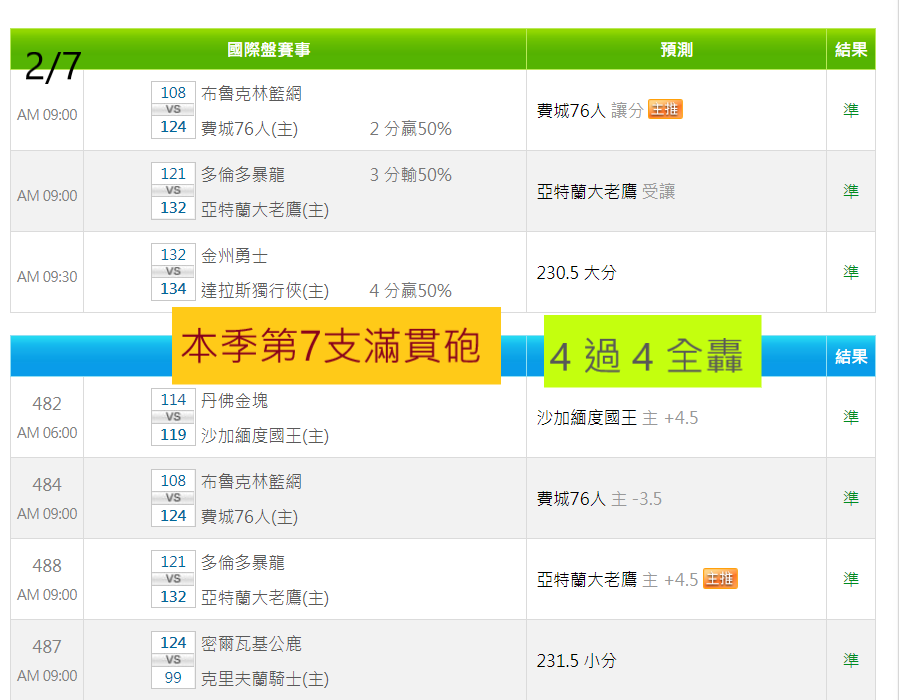The height and width of the screenshot is (700, 919).
Task: Select the green 結果 column header
Action: click(x=851, y=49)
